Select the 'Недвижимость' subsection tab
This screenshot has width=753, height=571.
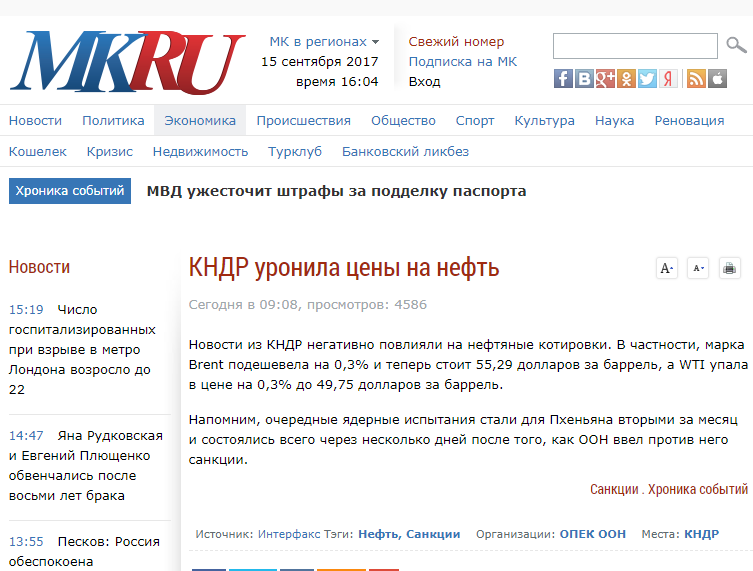point(200,152)
